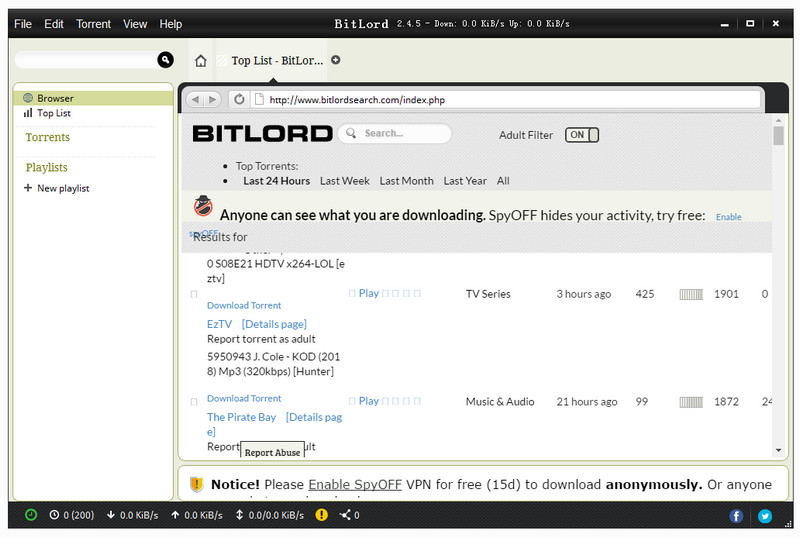The image size is (800, 538).
Task: Focus the sidebar search field
Action: (86, 60)
